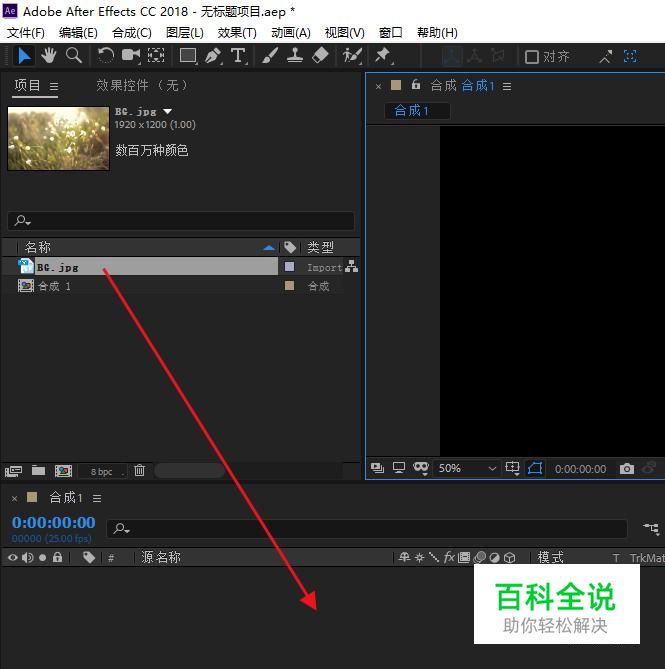
Task: Click the viewer timecode 0:00:00:00
Action: (580, 469)
